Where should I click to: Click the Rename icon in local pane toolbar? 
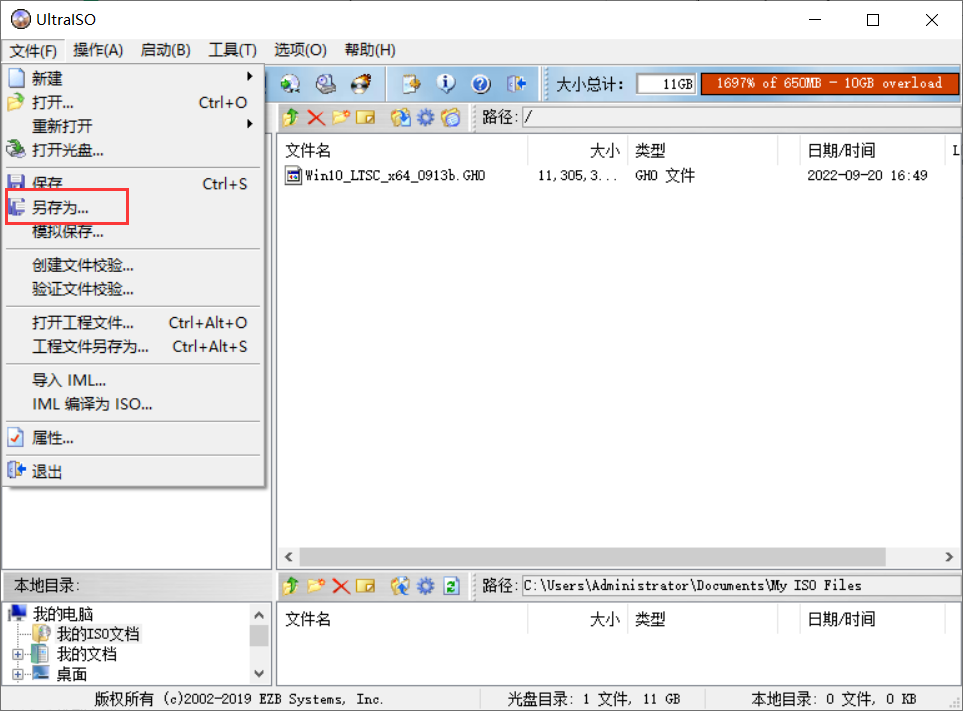(365, 586)
